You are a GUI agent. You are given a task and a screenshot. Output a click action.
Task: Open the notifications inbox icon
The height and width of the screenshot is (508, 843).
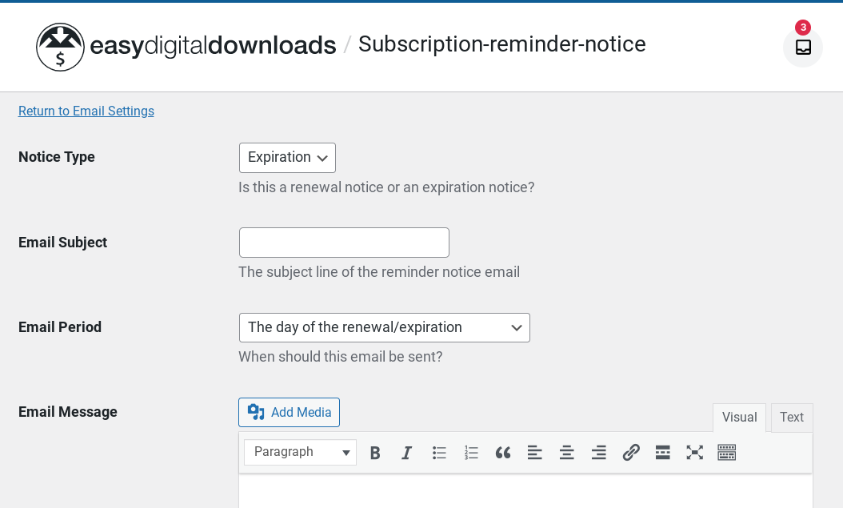coord(803,47)
